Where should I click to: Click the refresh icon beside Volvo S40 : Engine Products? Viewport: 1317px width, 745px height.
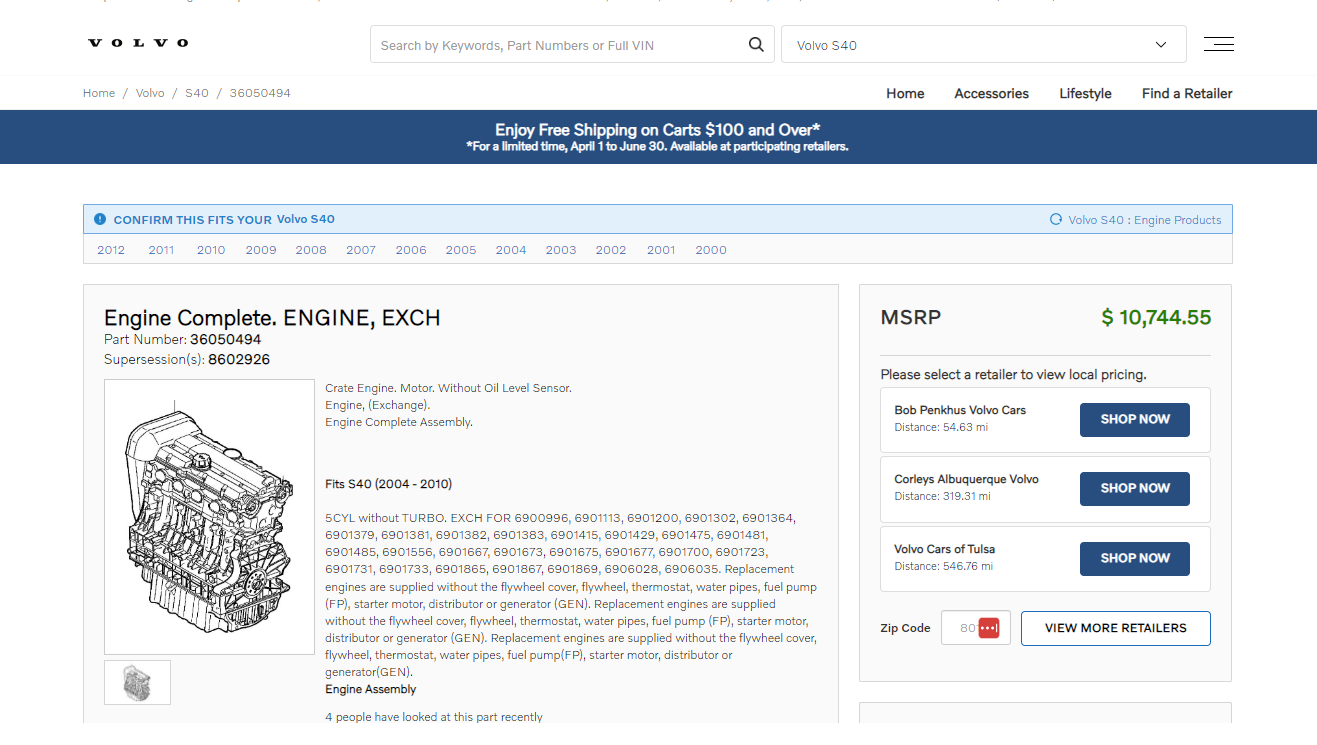coord(1055,219)
